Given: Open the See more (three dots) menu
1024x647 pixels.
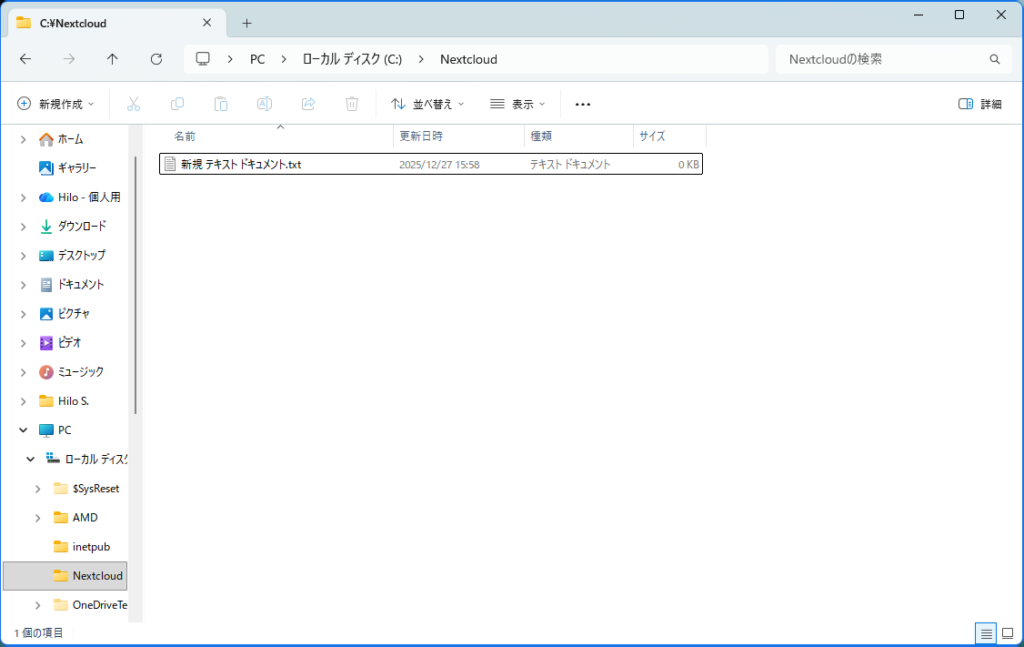Looking at the screenshot, I should (x=583, y=104).
